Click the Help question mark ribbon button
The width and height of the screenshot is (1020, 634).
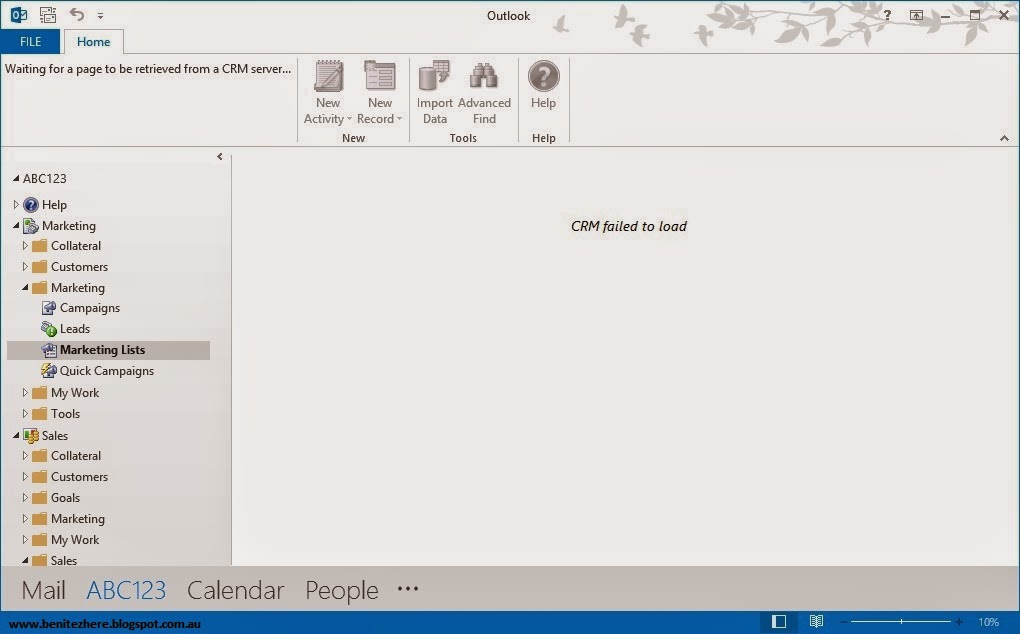tap(543, 85)
